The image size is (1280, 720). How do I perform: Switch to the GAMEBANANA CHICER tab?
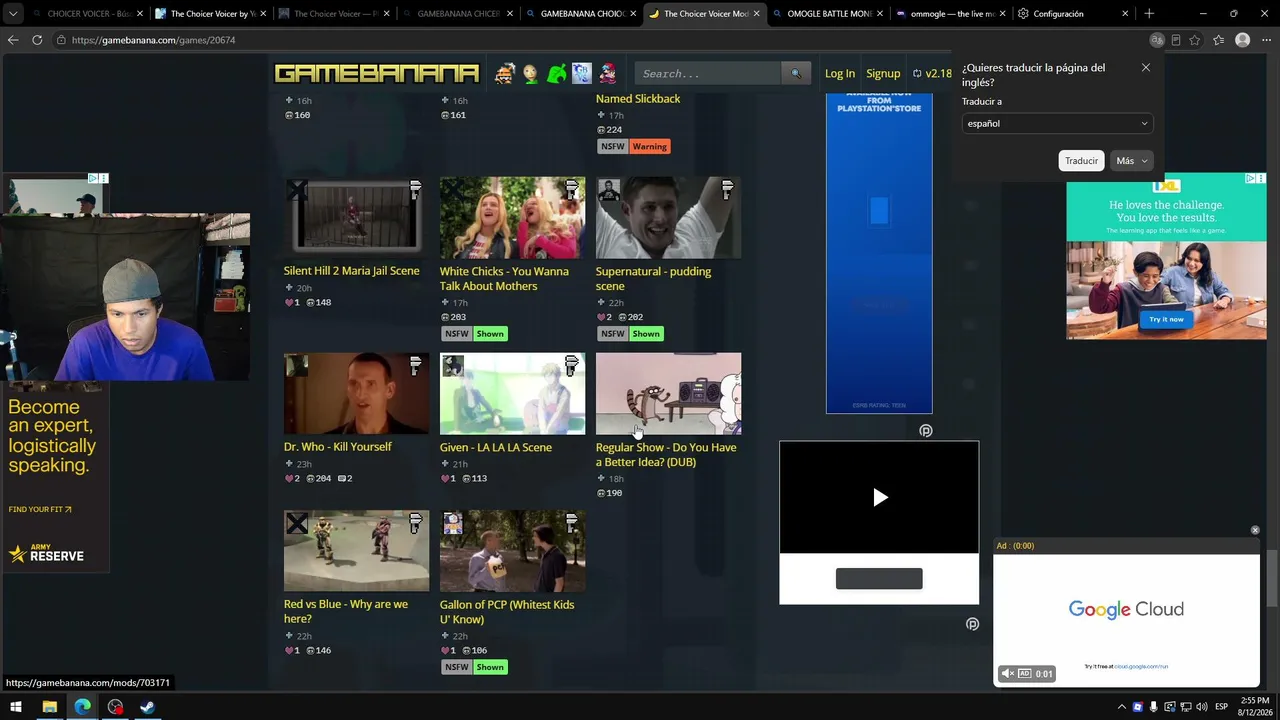pyautogui.click(x=458, y=14)
